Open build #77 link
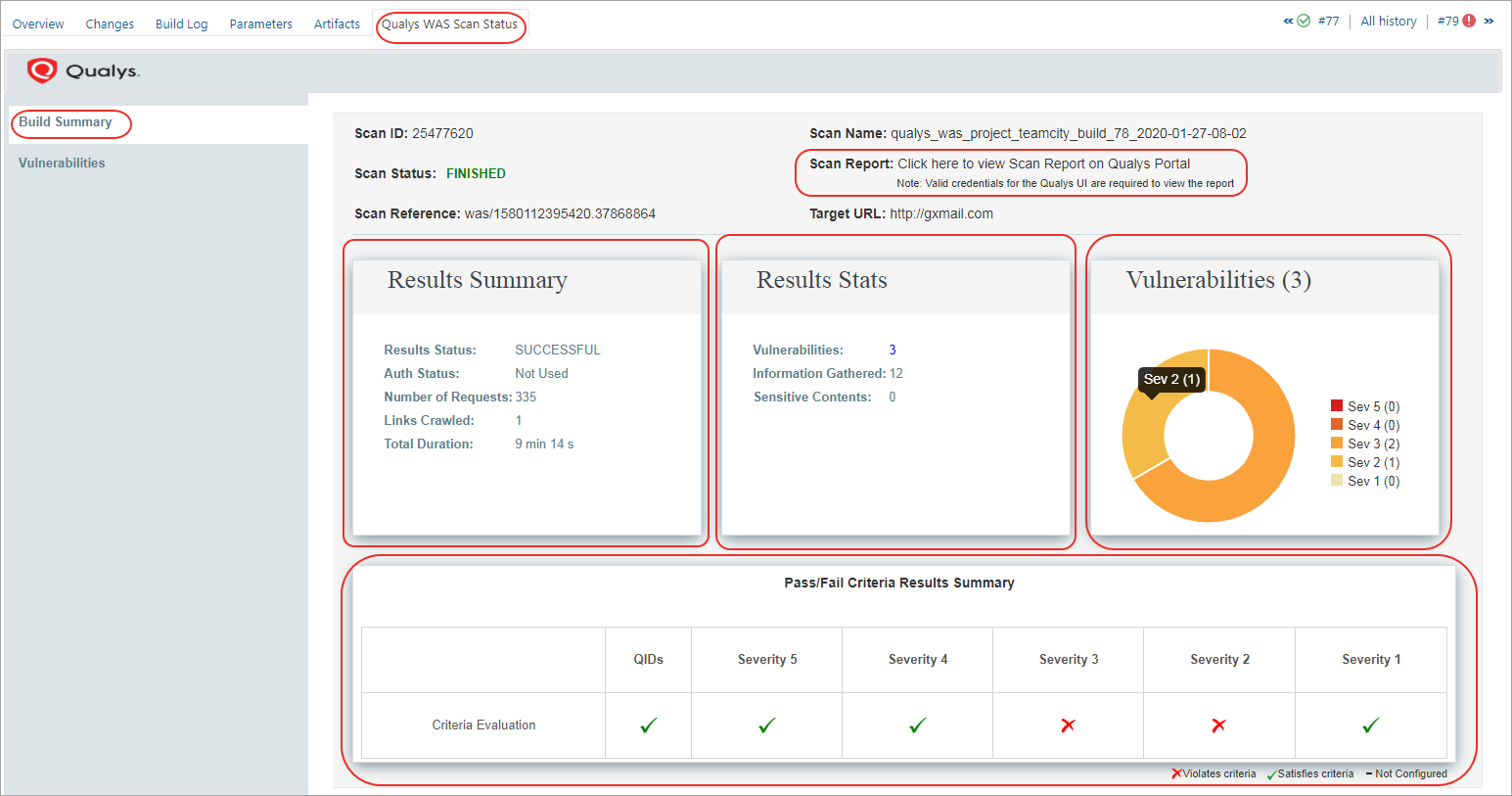The width and height of the screenshot is (1512, 796). (1328, 21)
